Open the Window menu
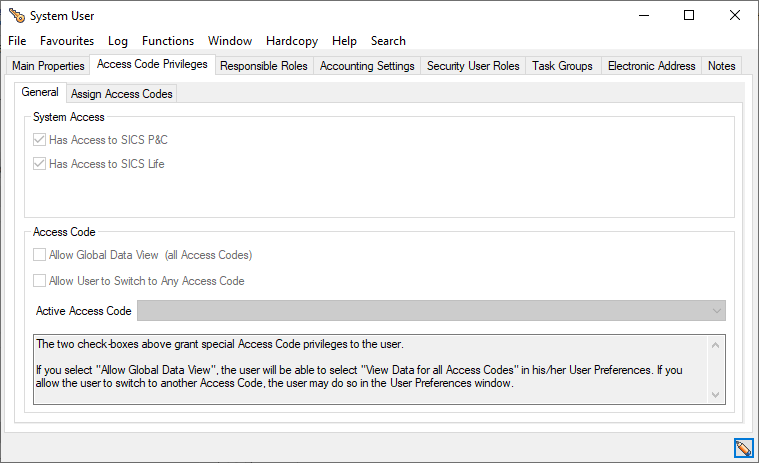759x463 pixels. coord(230,41)
